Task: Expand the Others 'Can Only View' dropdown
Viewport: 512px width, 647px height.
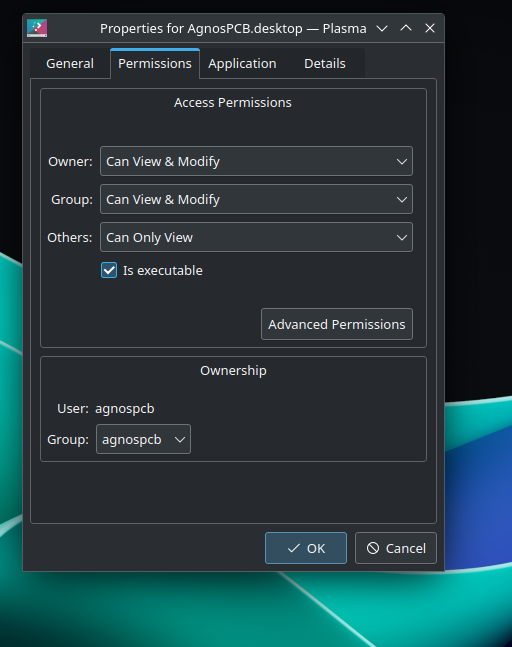Action: [x=256, y=237]
